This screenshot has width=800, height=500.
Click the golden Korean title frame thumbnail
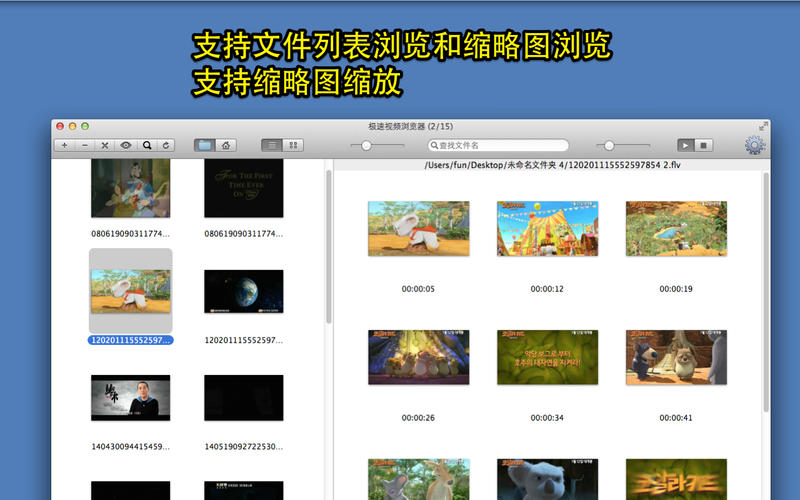[677, 480]
